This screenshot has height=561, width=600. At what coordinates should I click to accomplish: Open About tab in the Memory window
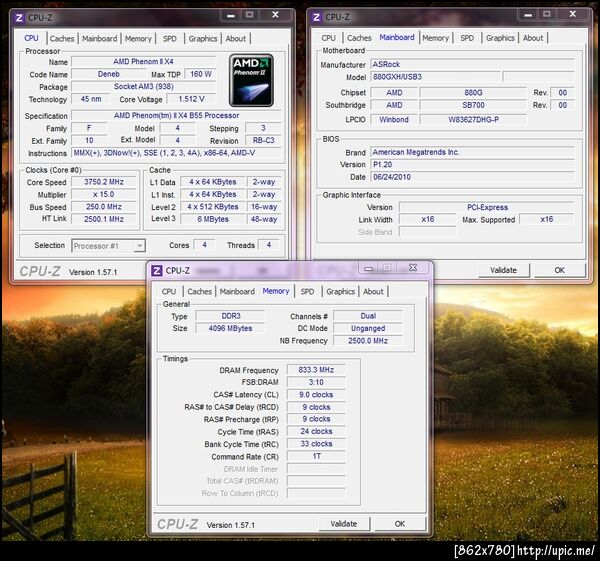[373, 292]
